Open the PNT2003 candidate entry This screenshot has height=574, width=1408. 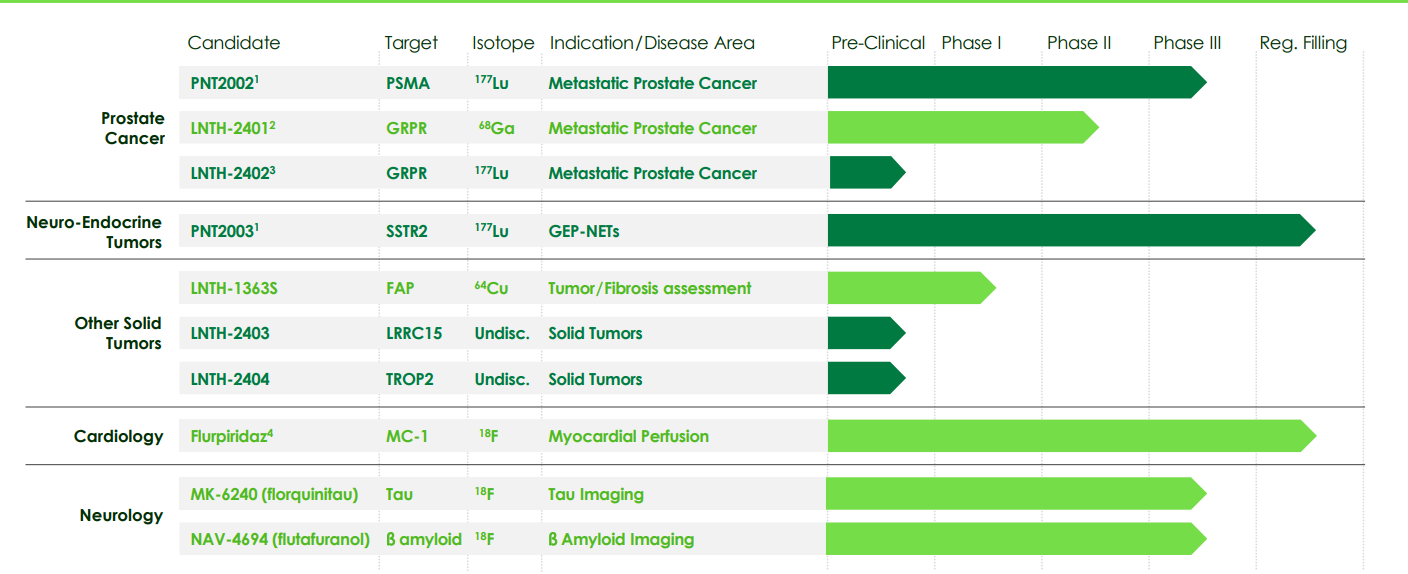click(223, 231)
